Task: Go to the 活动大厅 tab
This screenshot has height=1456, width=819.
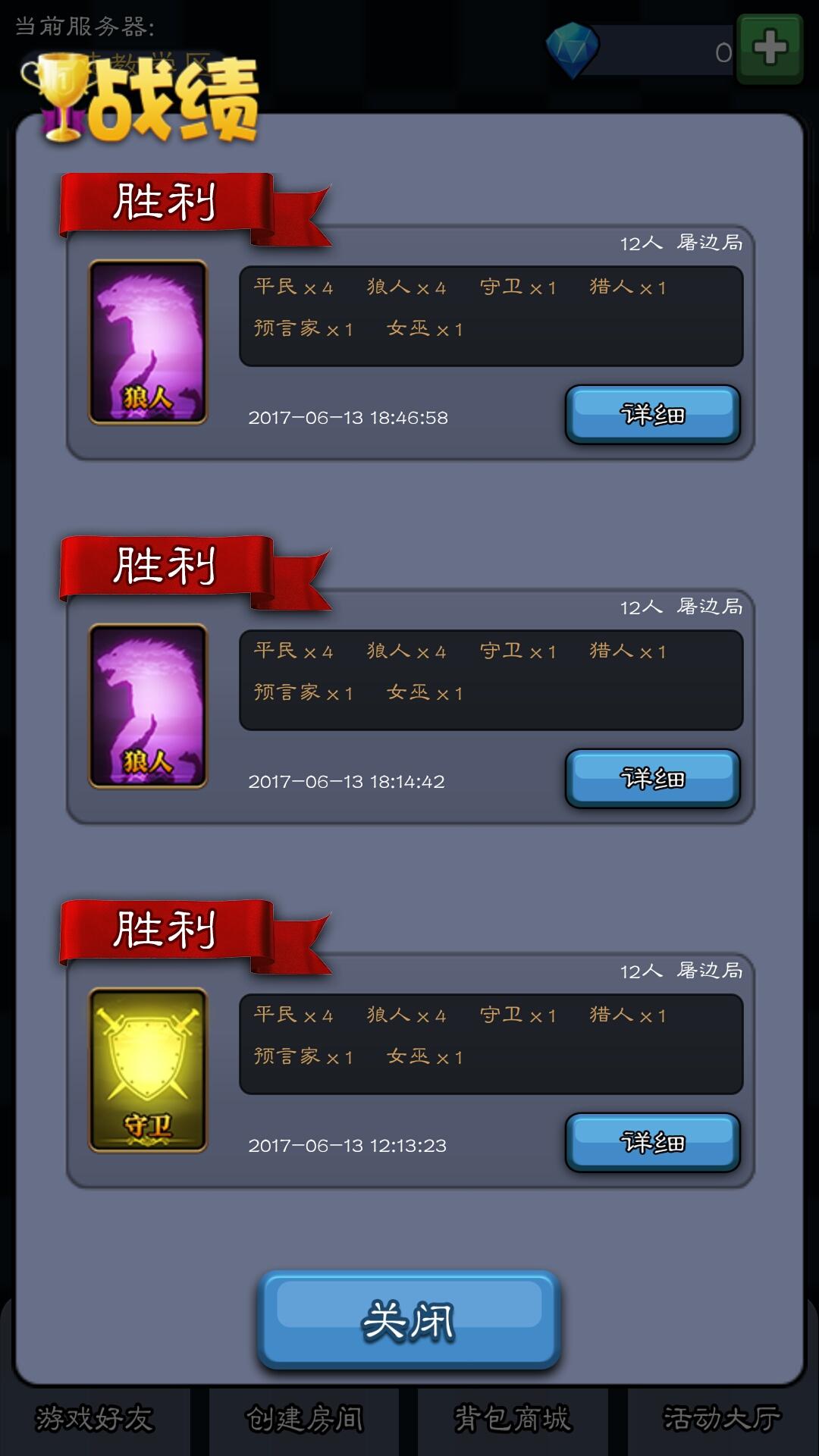Action: point(723,1420)
